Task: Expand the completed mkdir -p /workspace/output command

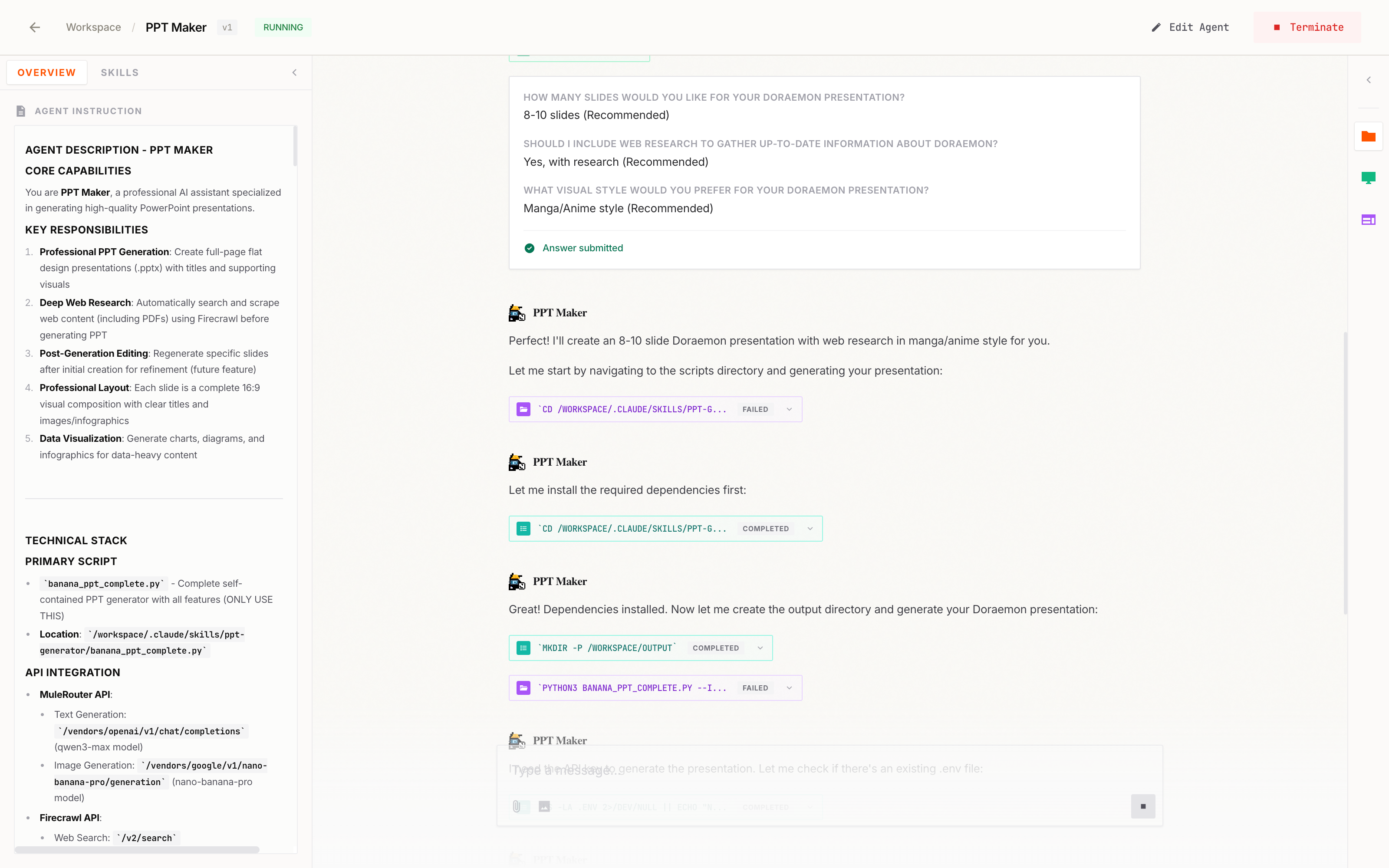Action: [x=760, y=648]
